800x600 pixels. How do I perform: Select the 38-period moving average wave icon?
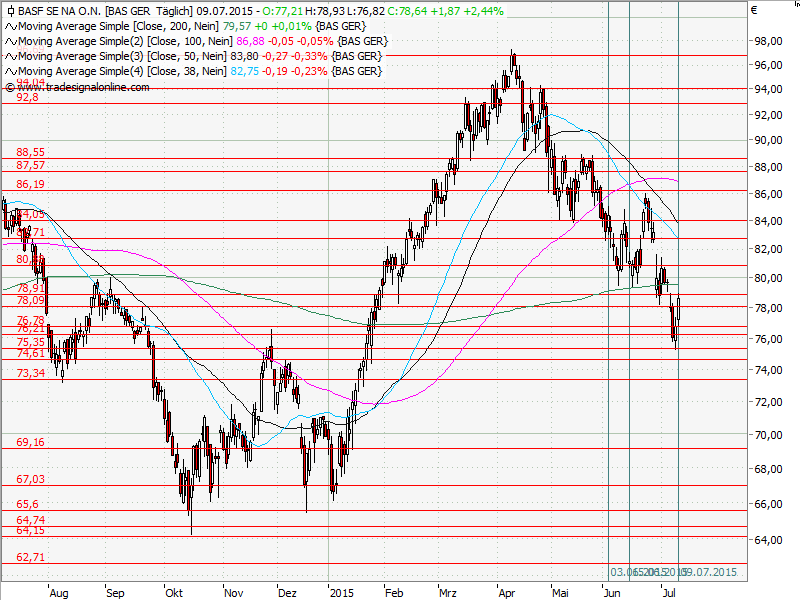[x=12, y=69]
